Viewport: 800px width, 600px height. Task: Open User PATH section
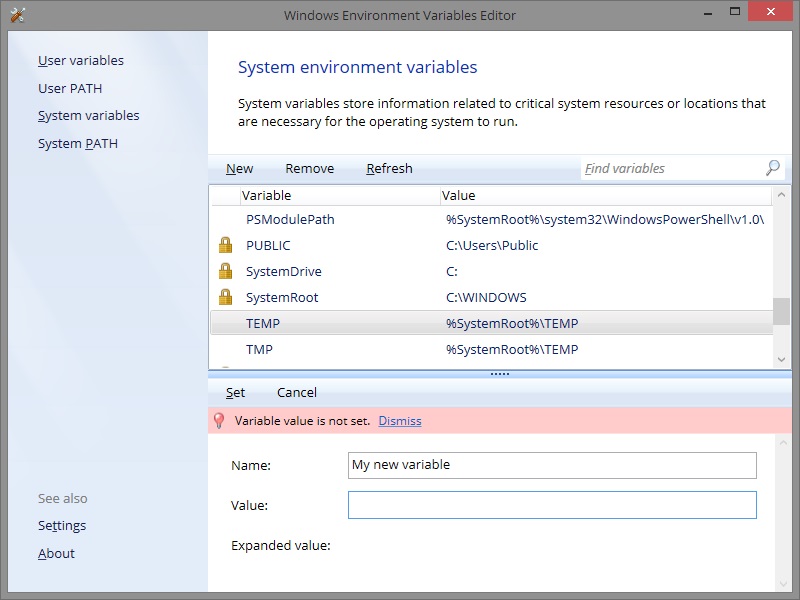coord(70,88)
